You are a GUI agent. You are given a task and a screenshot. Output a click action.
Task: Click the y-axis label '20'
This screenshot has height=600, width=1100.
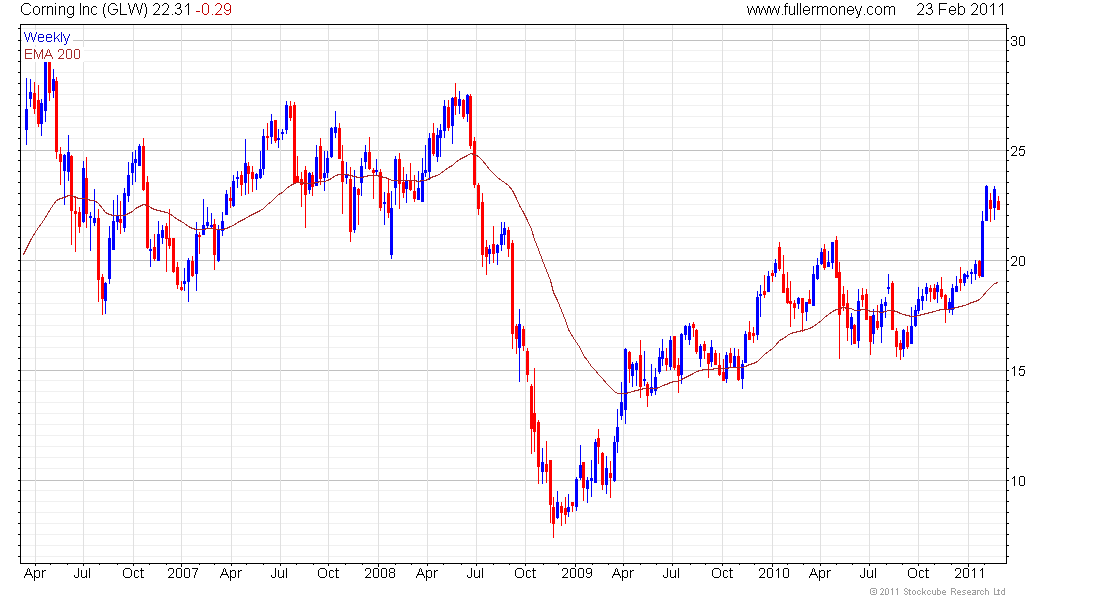pyautogui.click(x=1017, y=261)
